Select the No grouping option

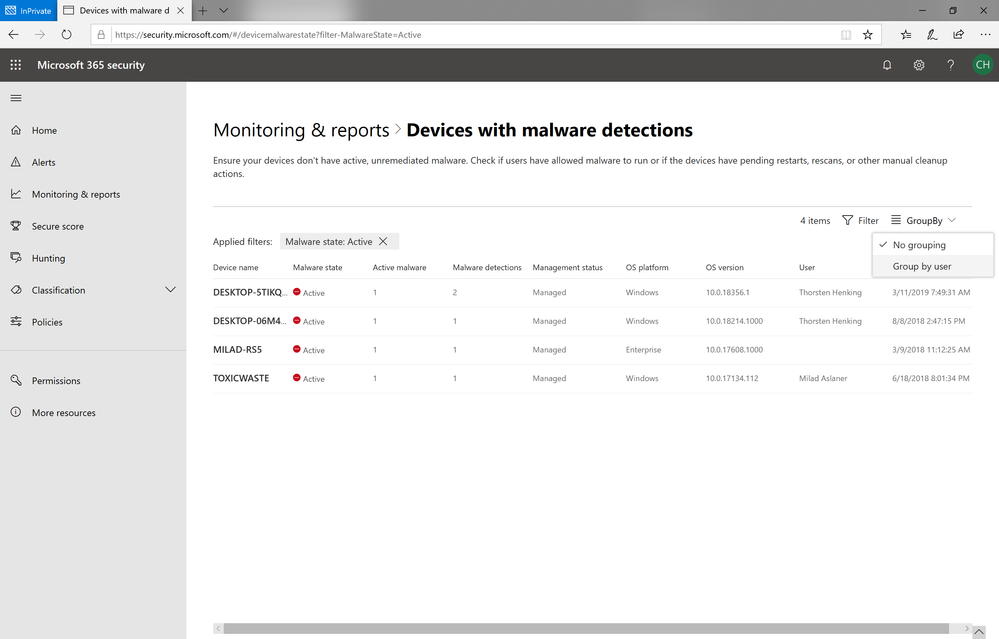click(x=933, y=245)
